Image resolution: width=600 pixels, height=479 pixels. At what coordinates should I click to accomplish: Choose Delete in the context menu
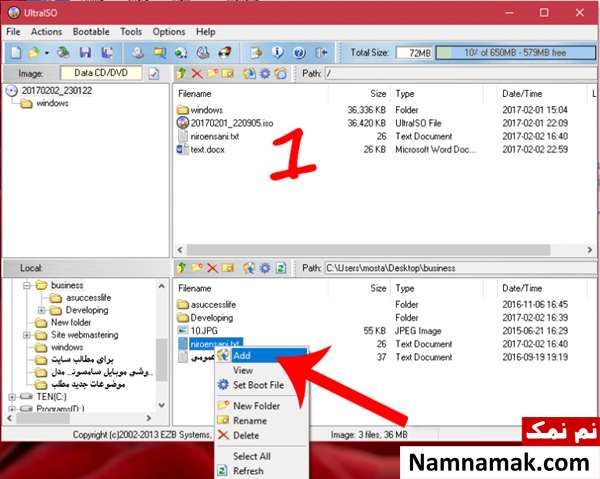[262, 435]
